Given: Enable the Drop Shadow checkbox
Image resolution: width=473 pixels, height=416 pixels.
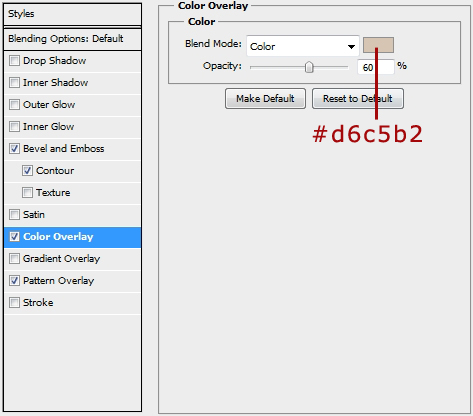Looking at the screenshot, I should coord(14,61).
